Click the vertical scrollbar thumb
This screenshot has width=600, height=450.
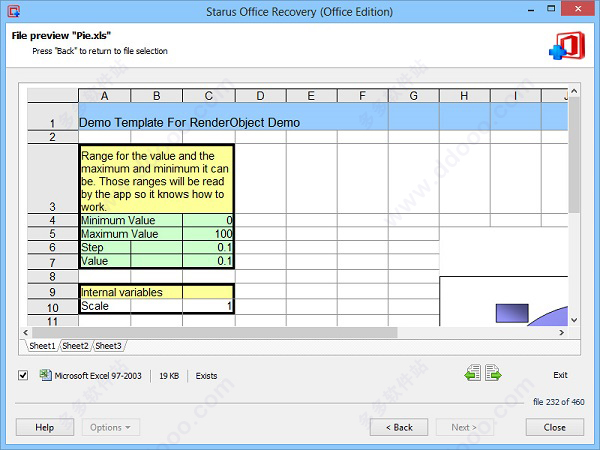pos(574,155)
